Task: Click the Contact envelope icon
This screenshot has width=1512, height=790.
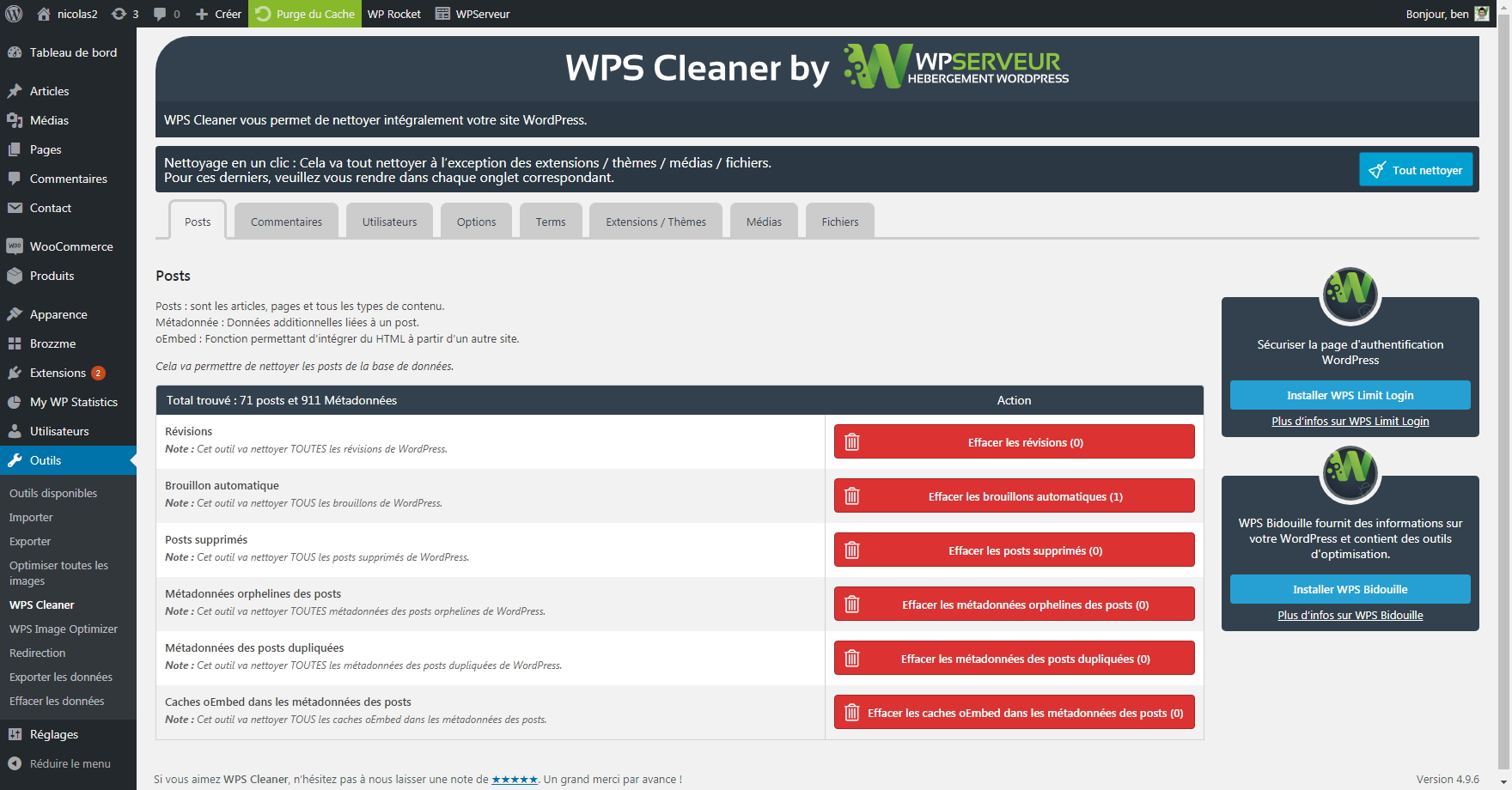Action: [x=15, y=208]
